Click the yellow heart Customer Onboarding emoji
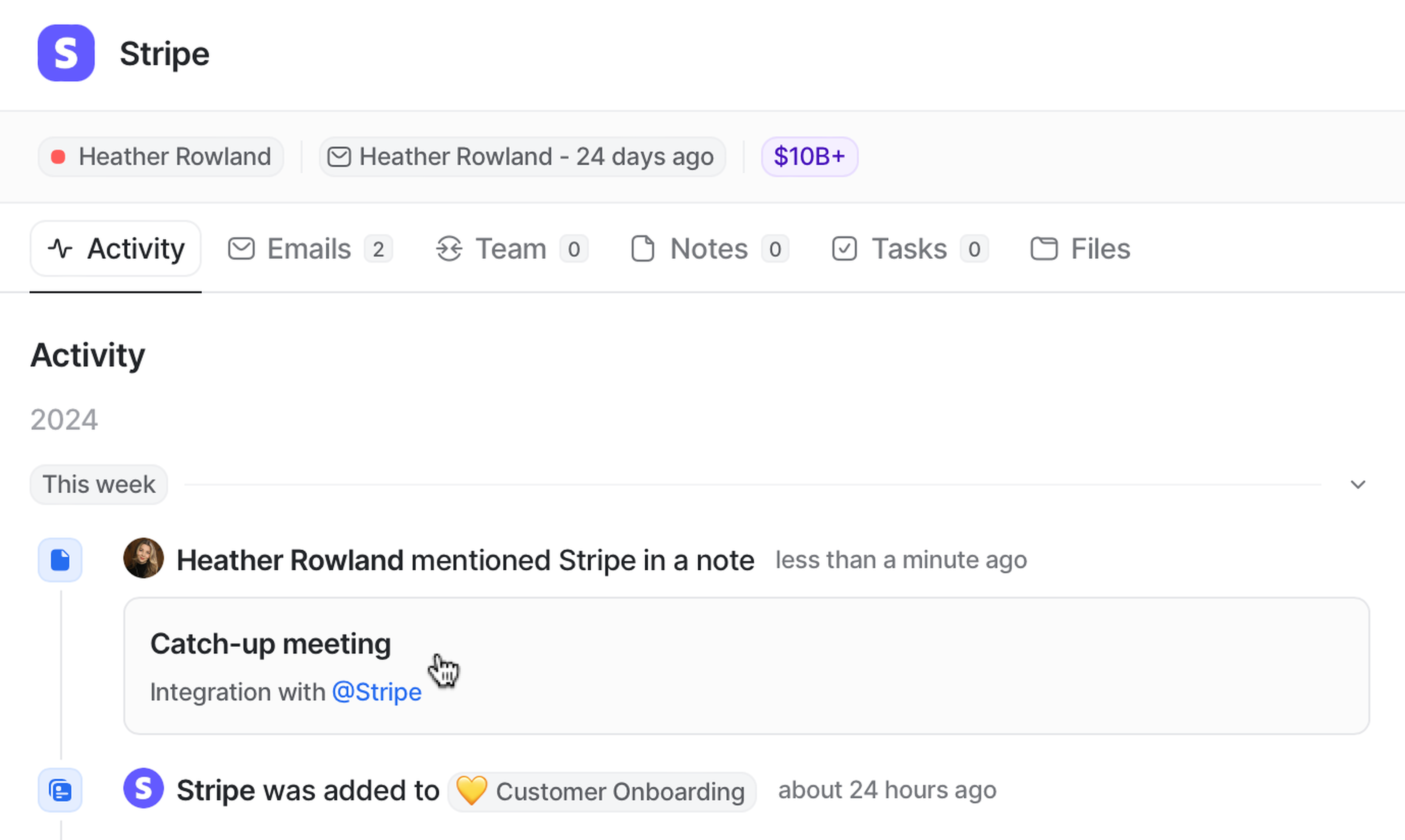 point(472,790)
